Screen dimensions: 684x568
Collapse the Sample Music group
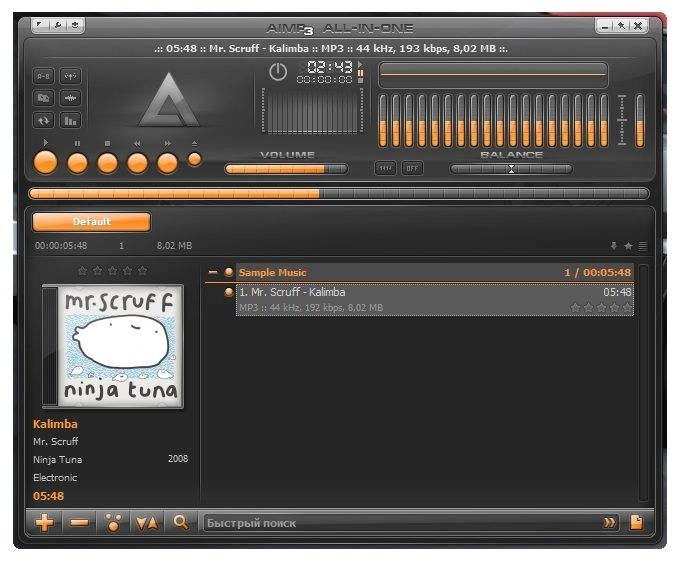213,272
